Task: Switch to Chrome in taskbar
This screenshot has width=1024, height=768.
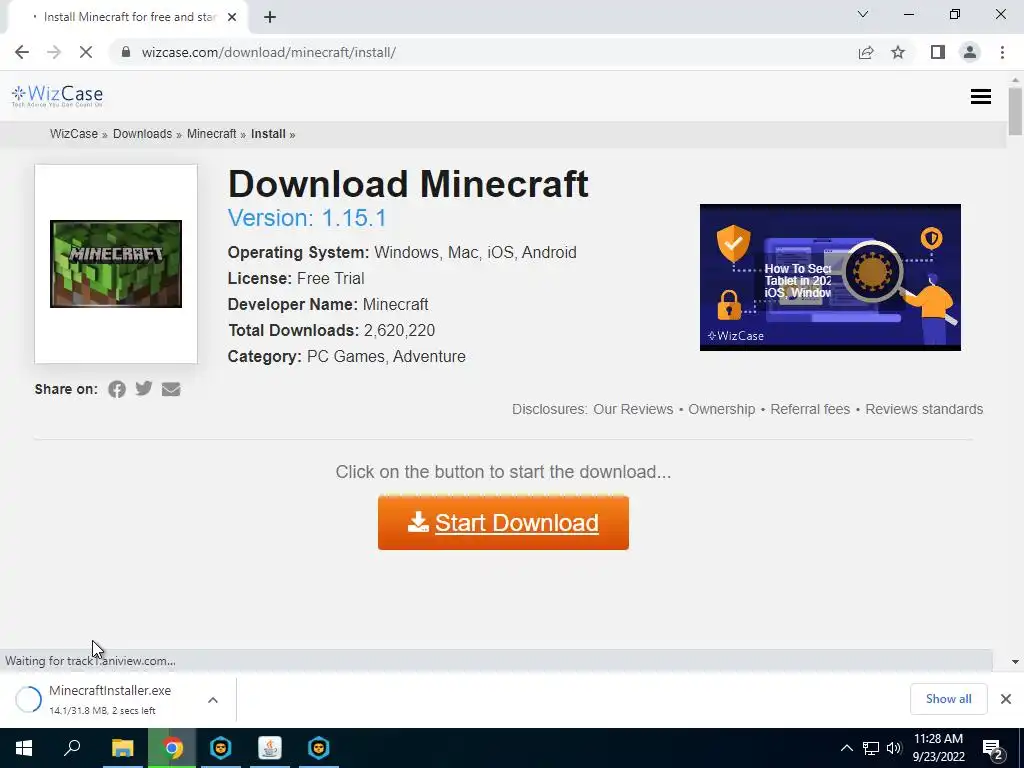Action: click(172, 748)
